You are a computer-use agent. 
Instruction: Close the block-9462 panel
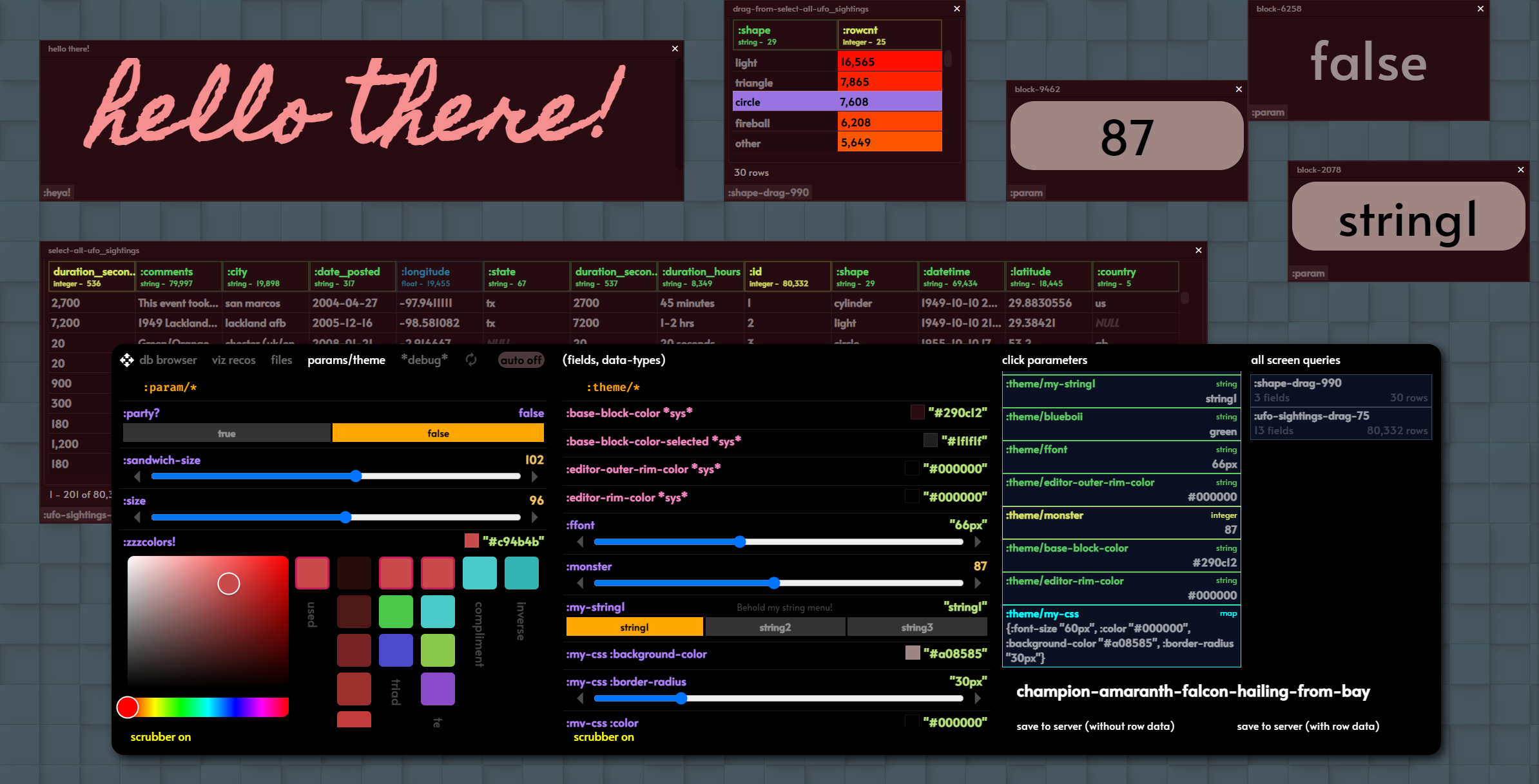pyautogui.click(x=1238, y=90)
